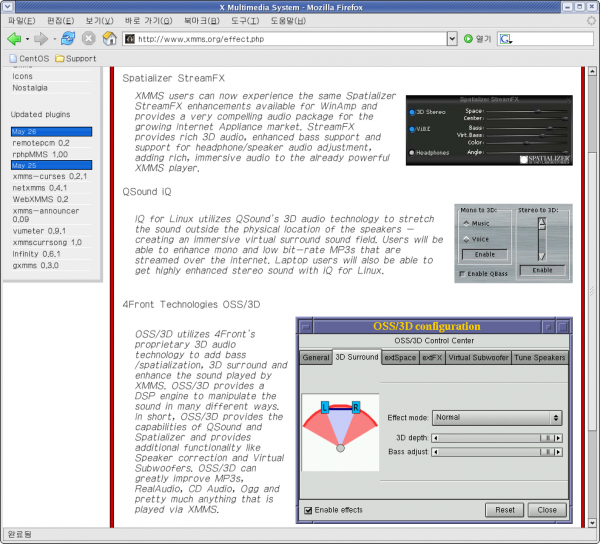Open the rphpMMS 1.00 plugin link
Image resolution: width=600 pixels, height=544 pixels.
click(x=40, y=155)
